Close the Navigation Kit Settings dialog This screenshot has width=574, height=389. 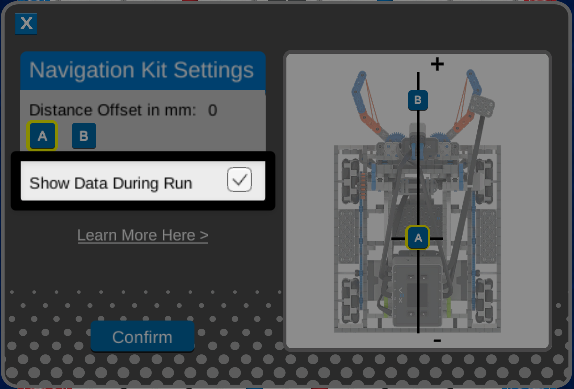(x=26, y=24)
